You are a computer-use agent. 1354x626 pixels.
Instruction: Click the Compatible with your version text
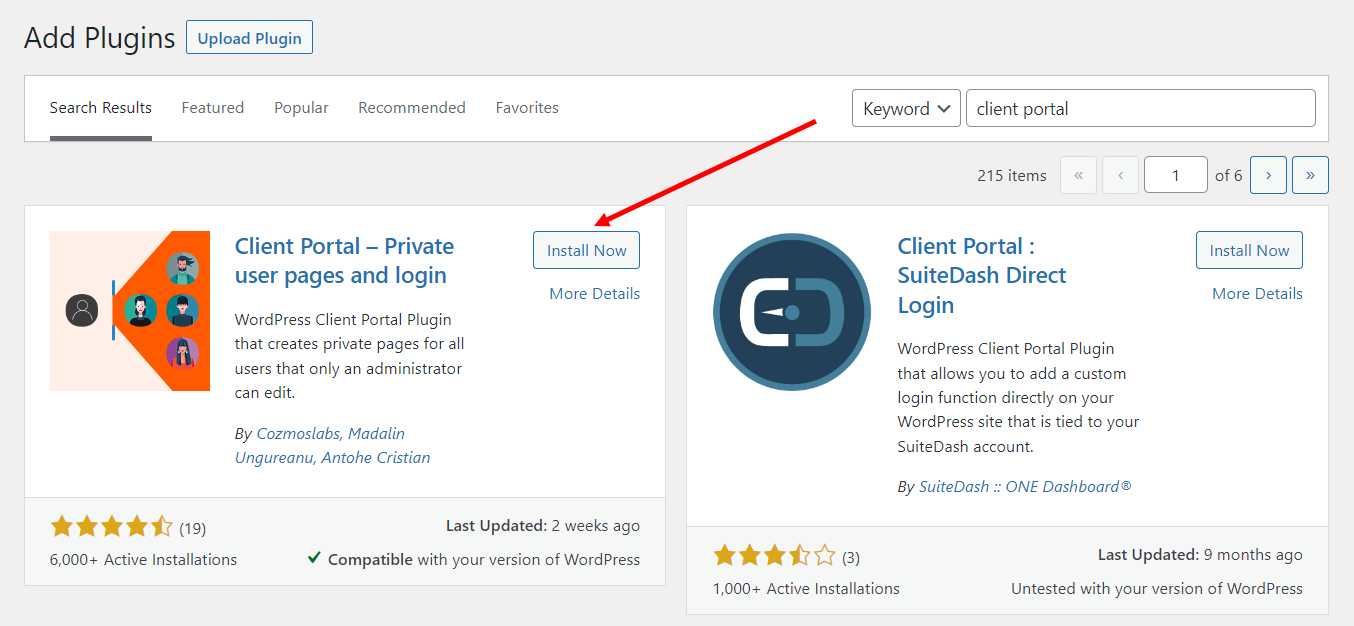(484, 560)
